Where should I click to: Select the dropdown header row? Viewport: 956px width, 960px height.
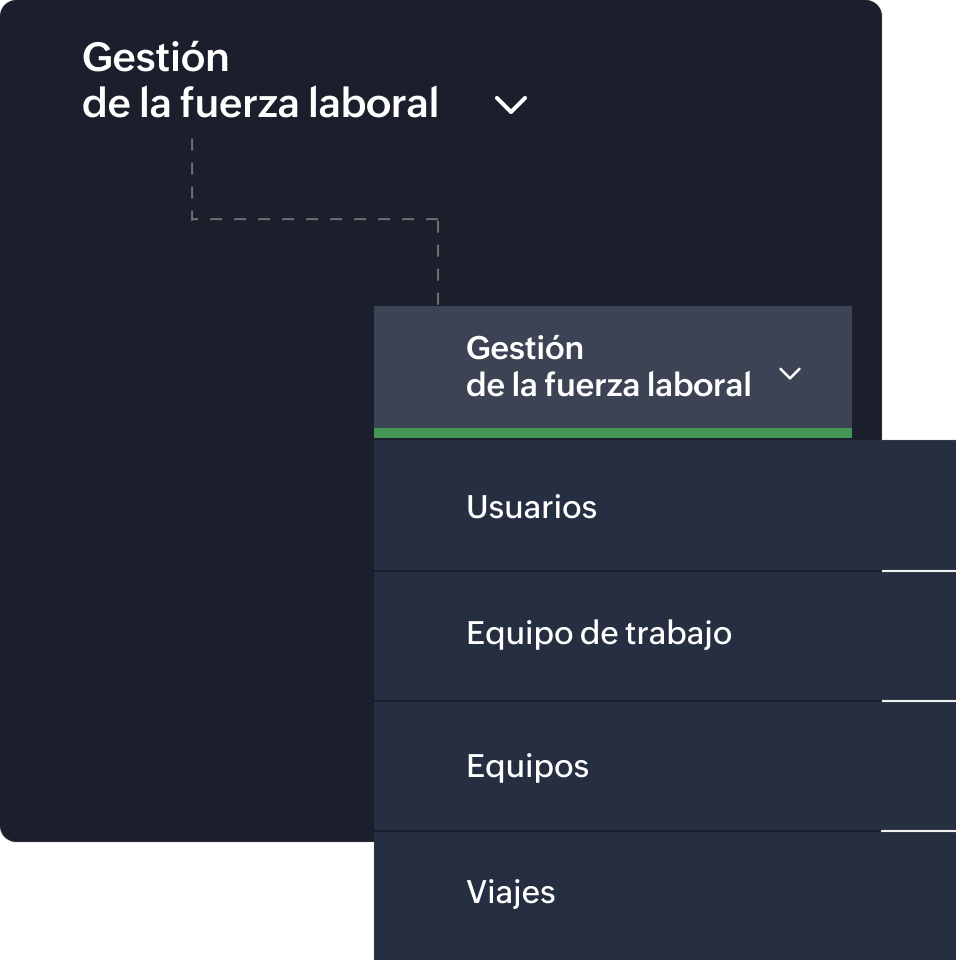[611, 368]
